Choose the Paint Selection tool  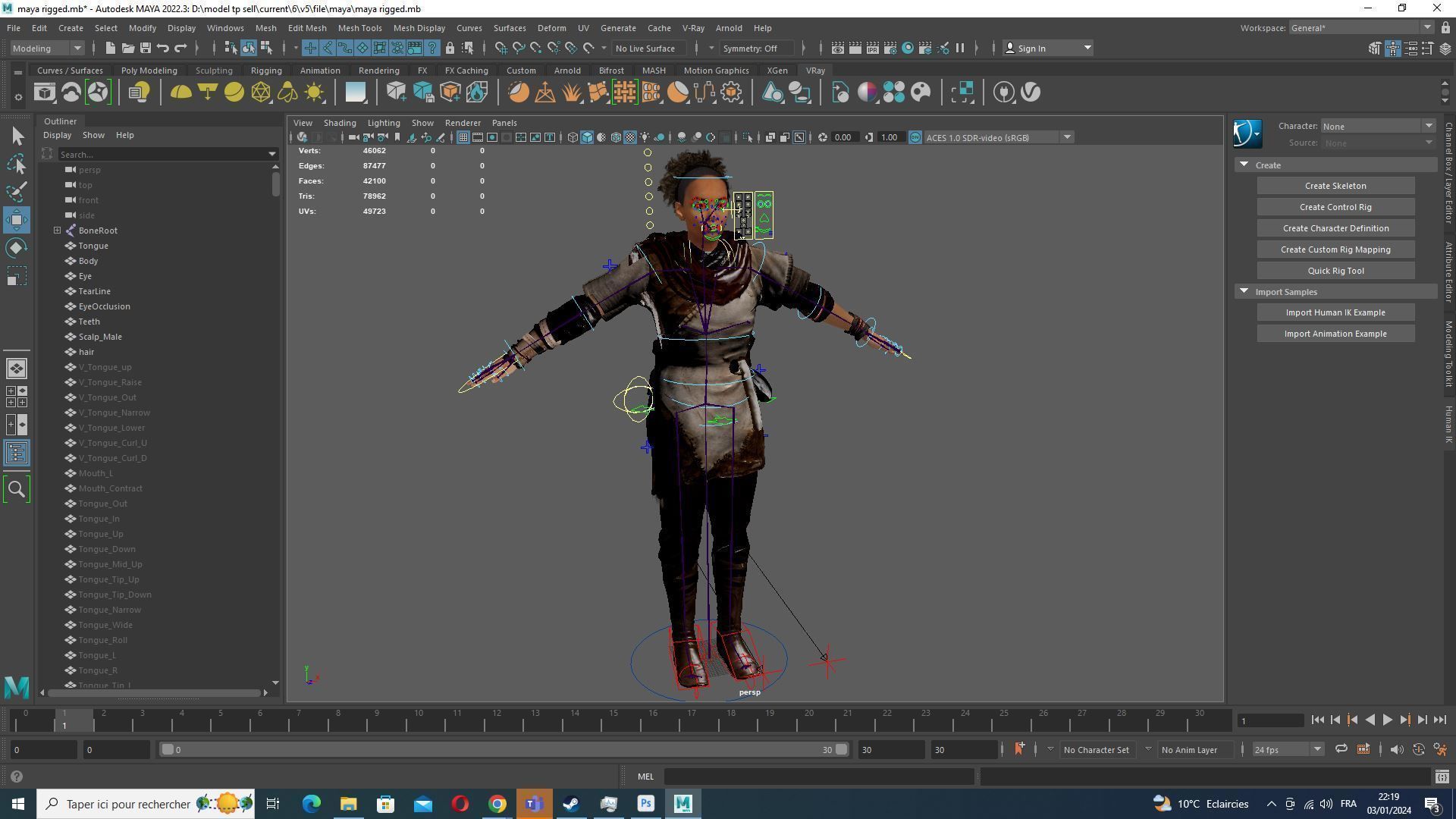[17, 191]
